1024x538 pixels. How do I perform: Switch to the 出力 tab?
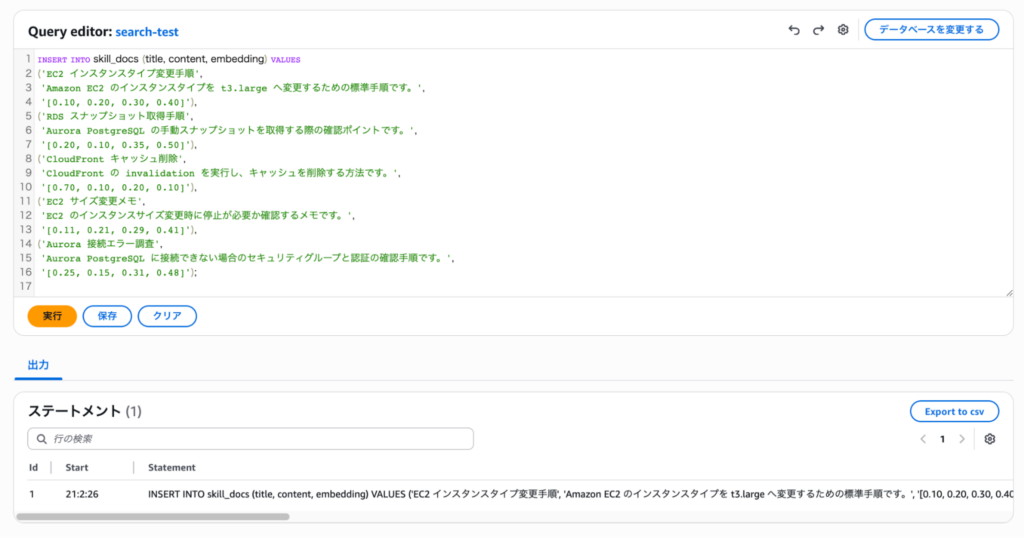[x=38, y=366]
